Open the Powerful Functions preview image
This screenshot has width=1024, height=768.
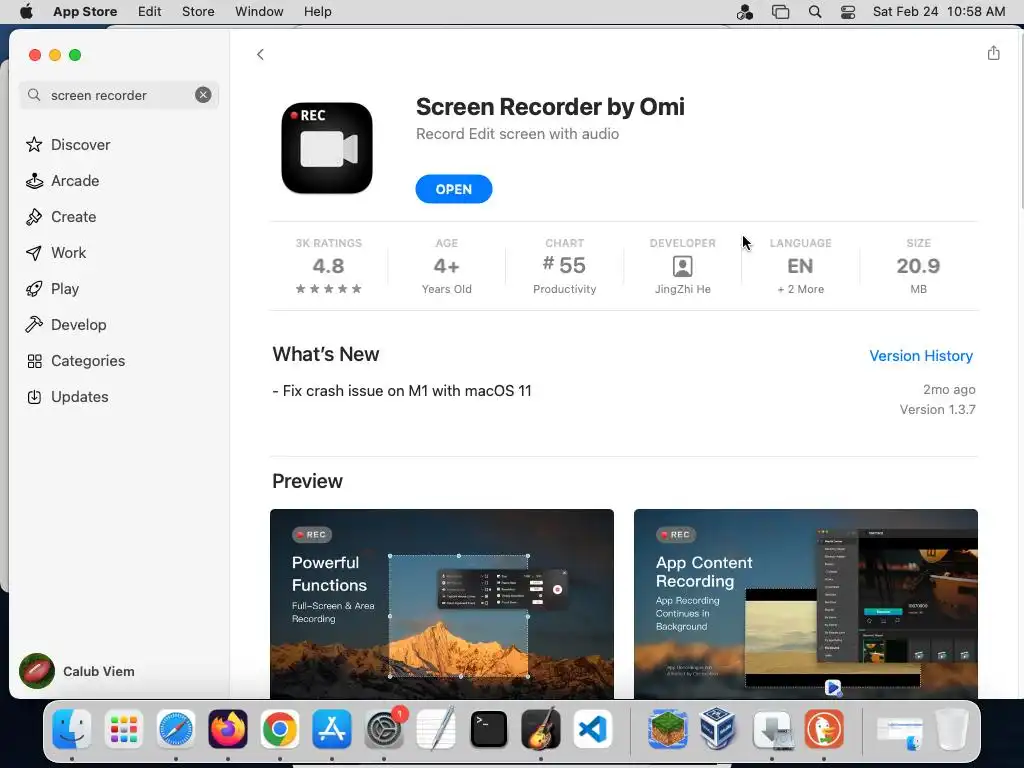441,603
